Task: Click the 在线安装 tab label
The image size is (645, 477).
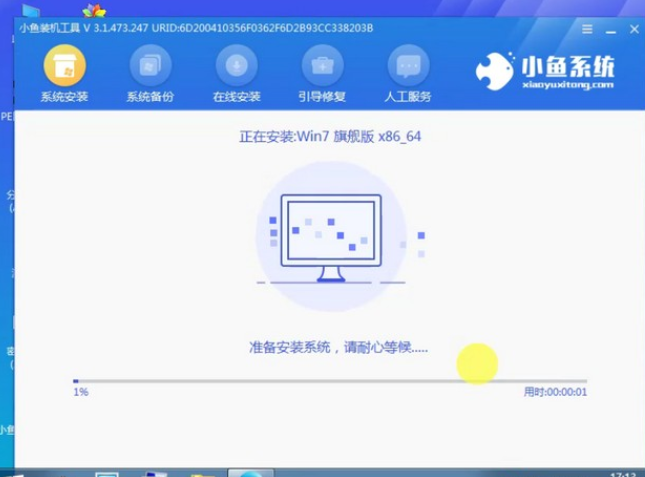Action: point(237,97)
